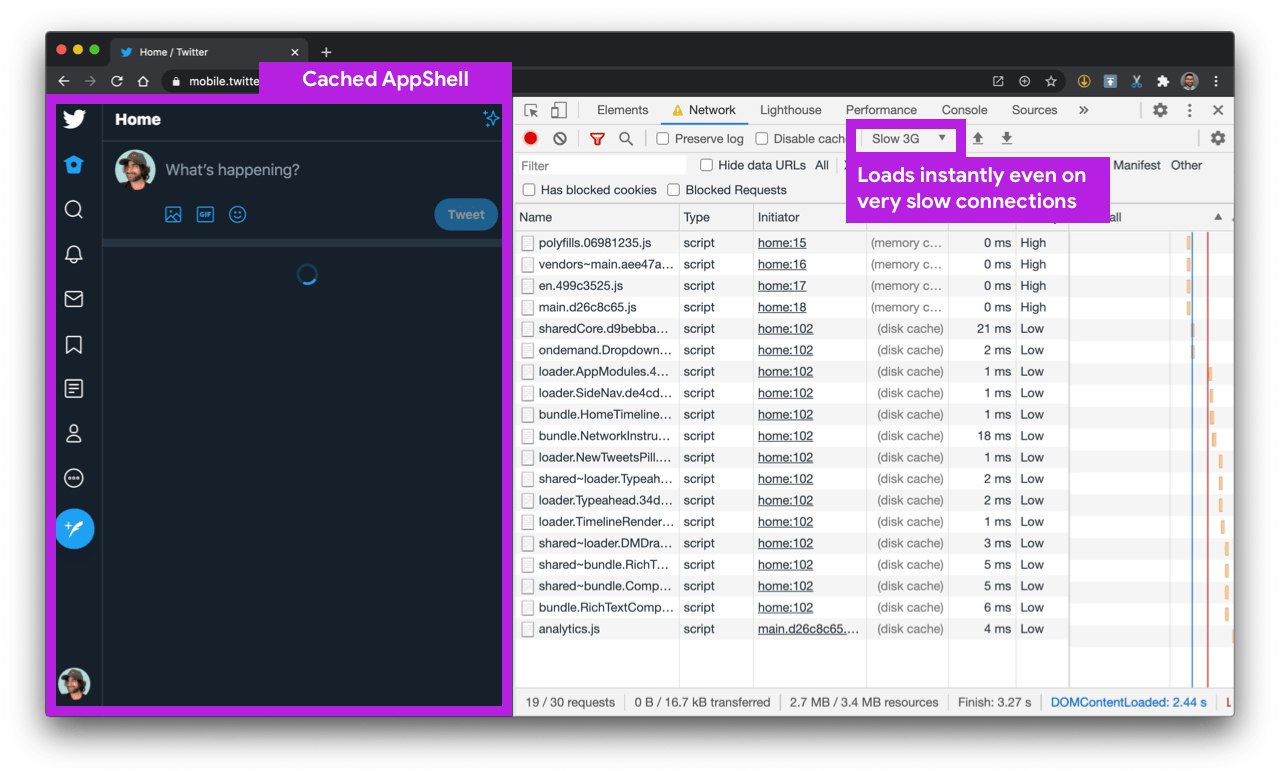
Task: Open Notifications bell in Twitter sidebar
Action: (x=74, y=255)
